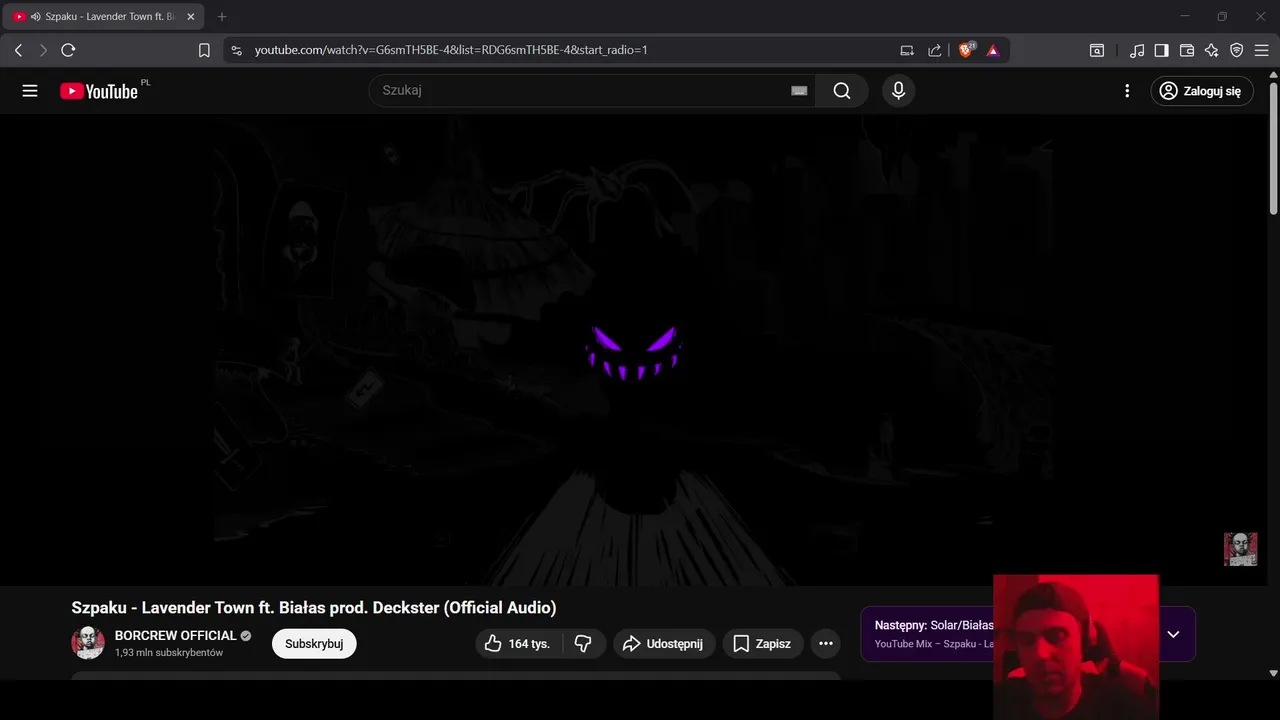
Task: Open Brave VPN shield icon
Action: tap(1236, 50)
